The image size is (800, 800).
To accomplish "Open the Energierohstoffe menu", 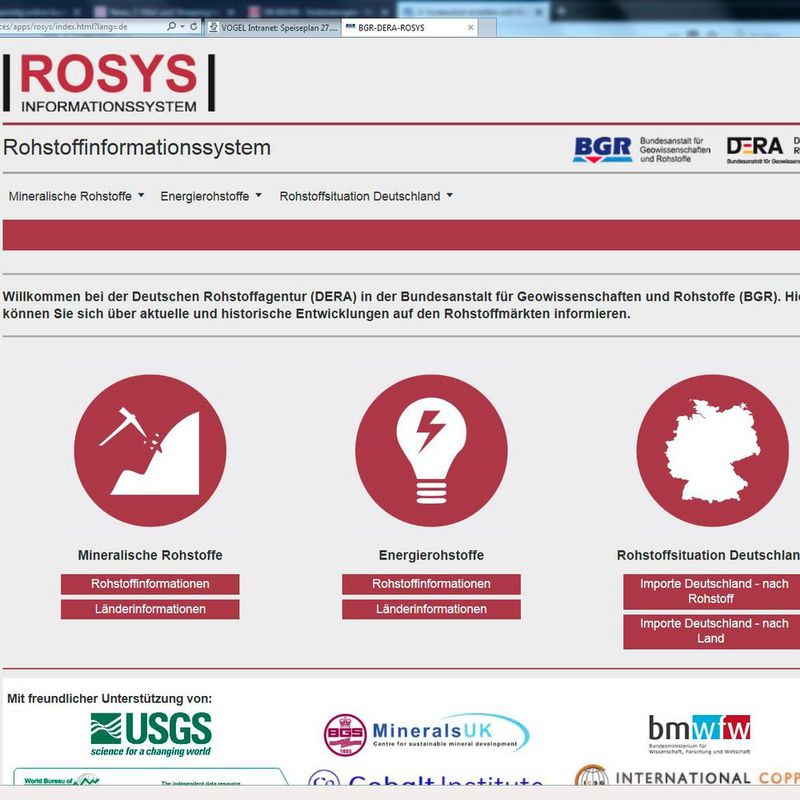I will click(211, 196).
